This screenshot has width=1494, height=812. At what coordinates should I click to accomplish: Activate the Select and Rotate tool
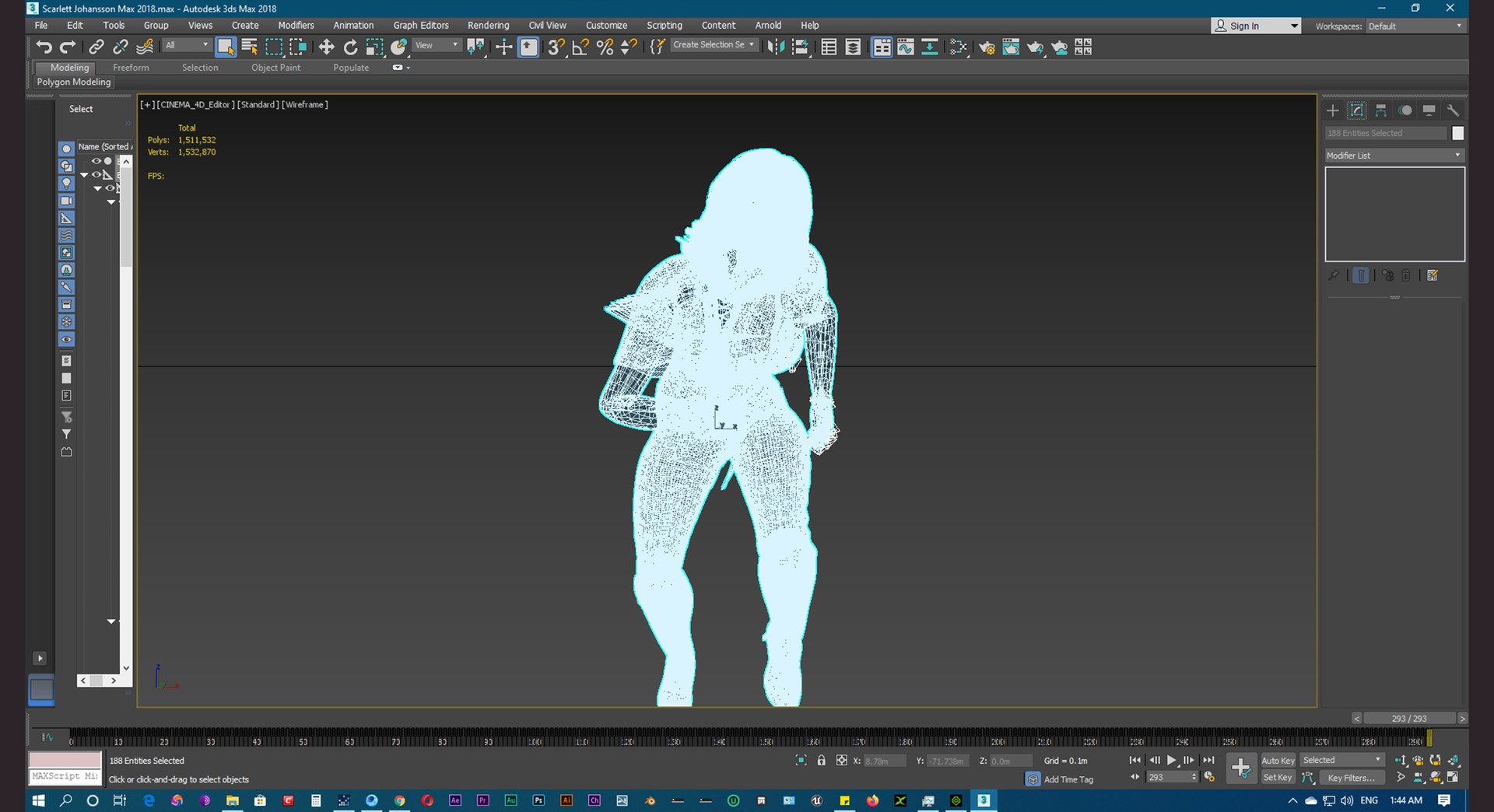tap(350, 47)
